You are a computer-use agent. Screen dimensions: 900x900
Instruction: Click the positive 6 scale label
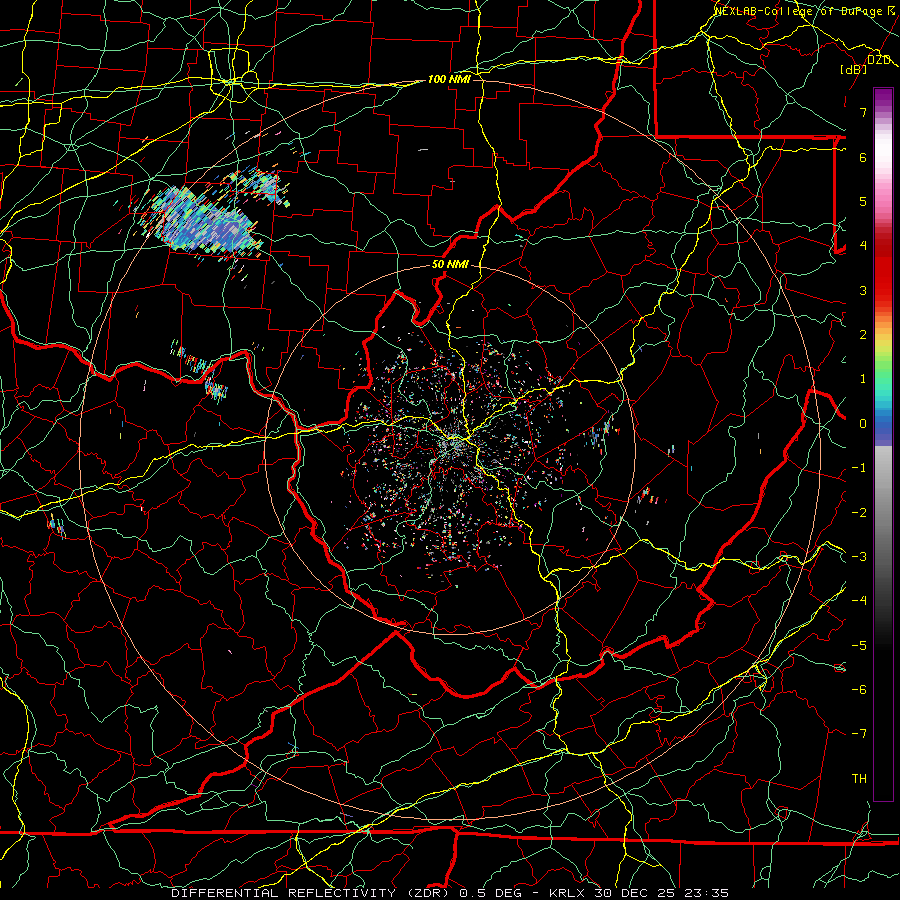tap(863, 157)
